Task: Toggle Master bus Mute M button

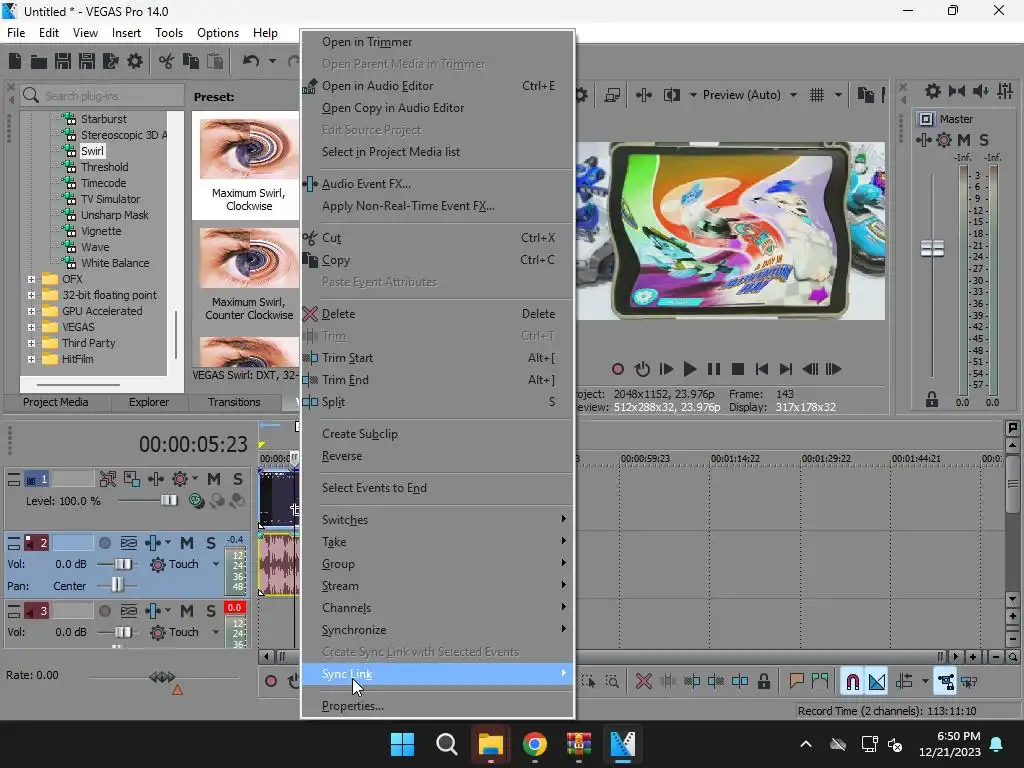Action: (964, 140)
